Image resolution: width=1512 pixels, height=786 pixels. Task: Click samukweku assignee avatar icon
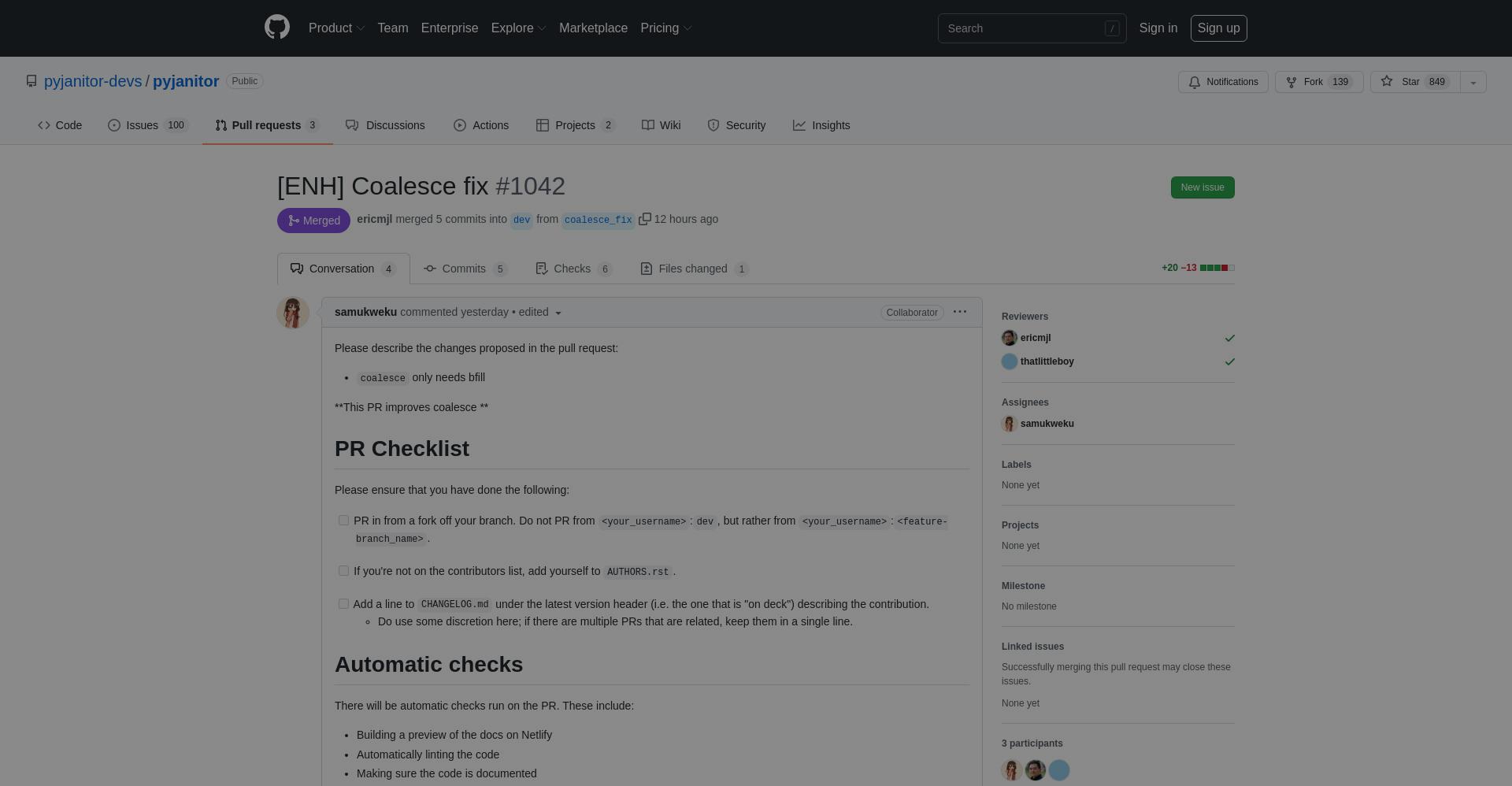(1010, 424)
